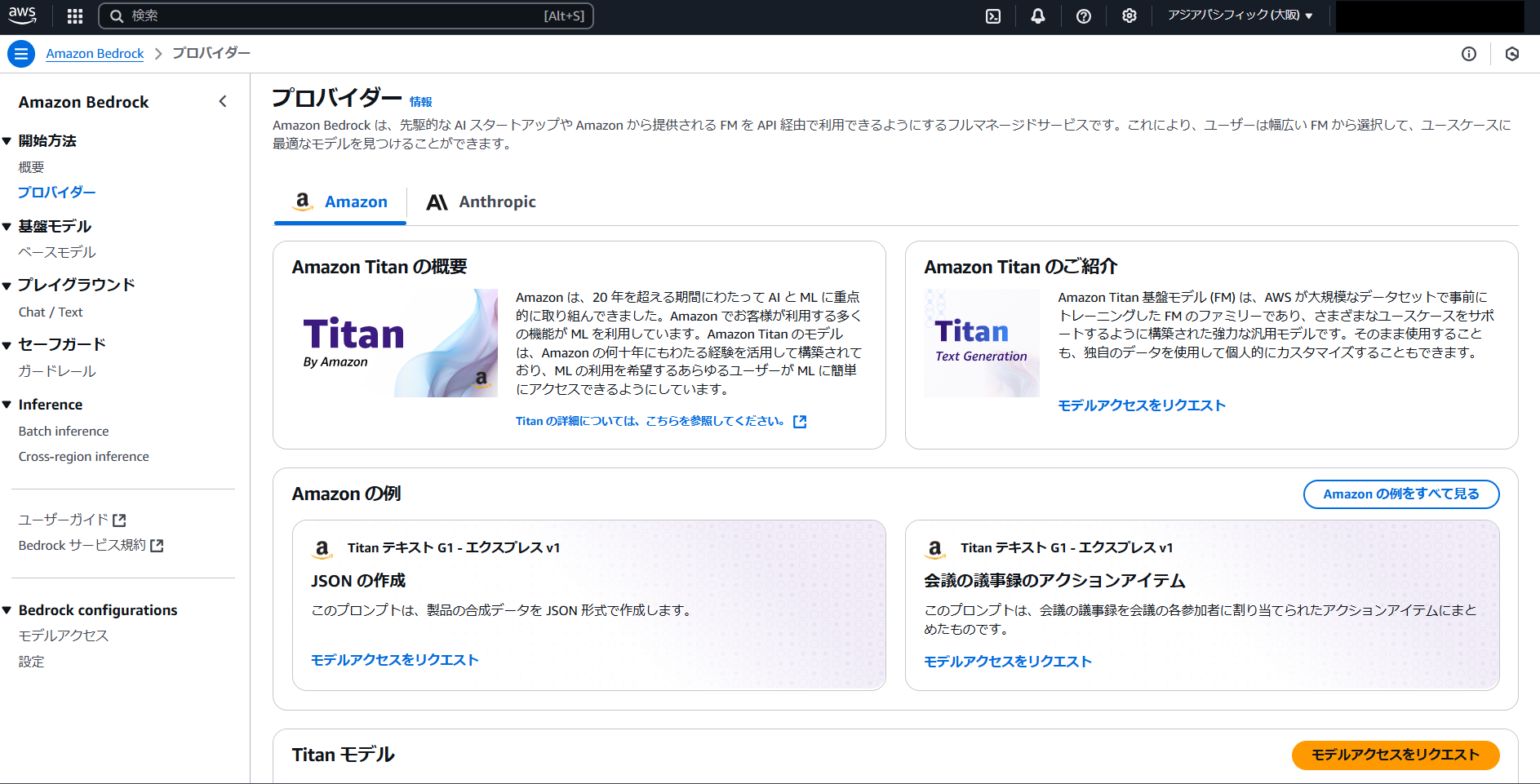The width and height of the screenshot is (1540, 784).
Task: Open モデルアクセス in the sidebar
Action: click(x=64, y=636)
